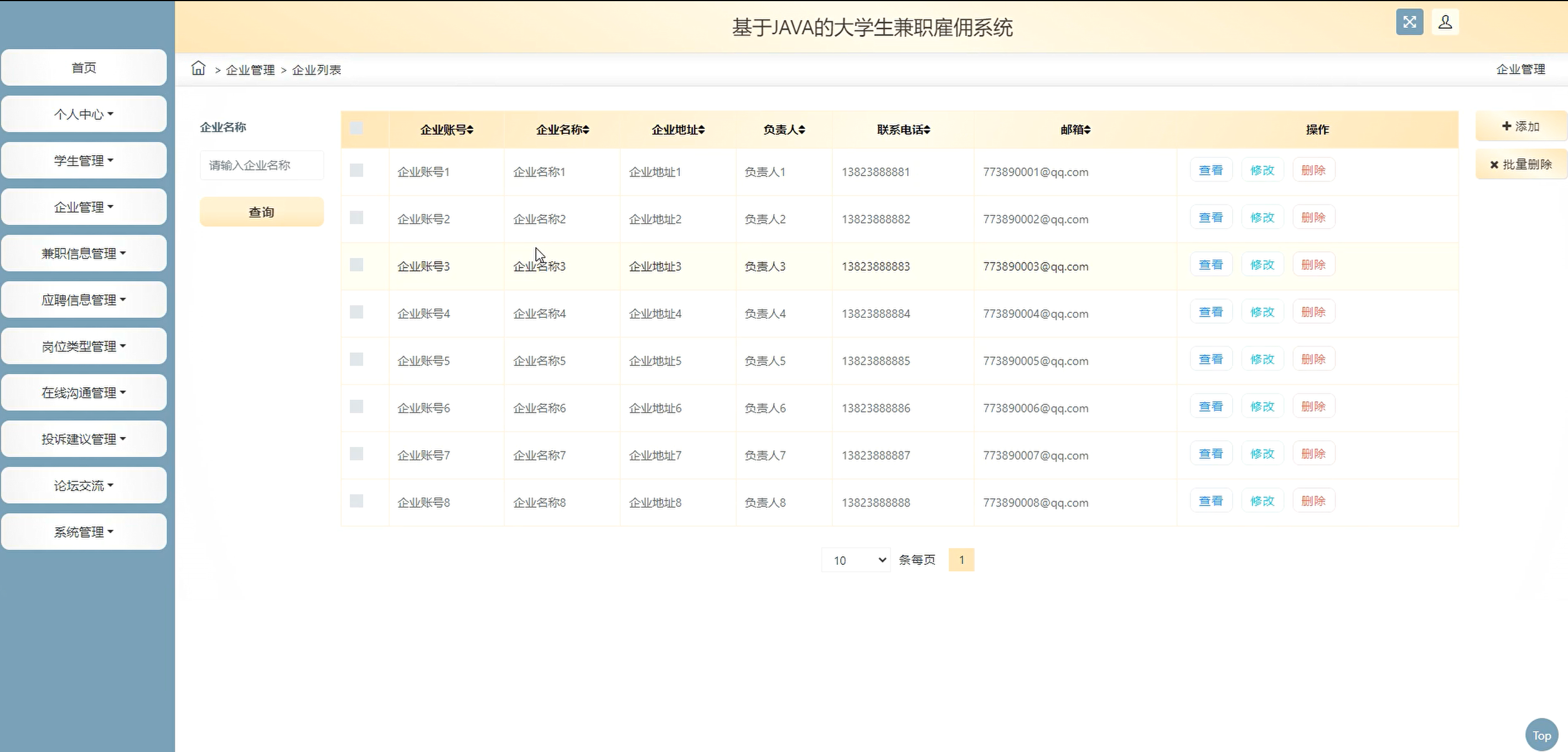This screenshot has height=752, width=1568.
Task: Expand the 学生管理 sidebar menu
Action: click(x=84, y=160)
